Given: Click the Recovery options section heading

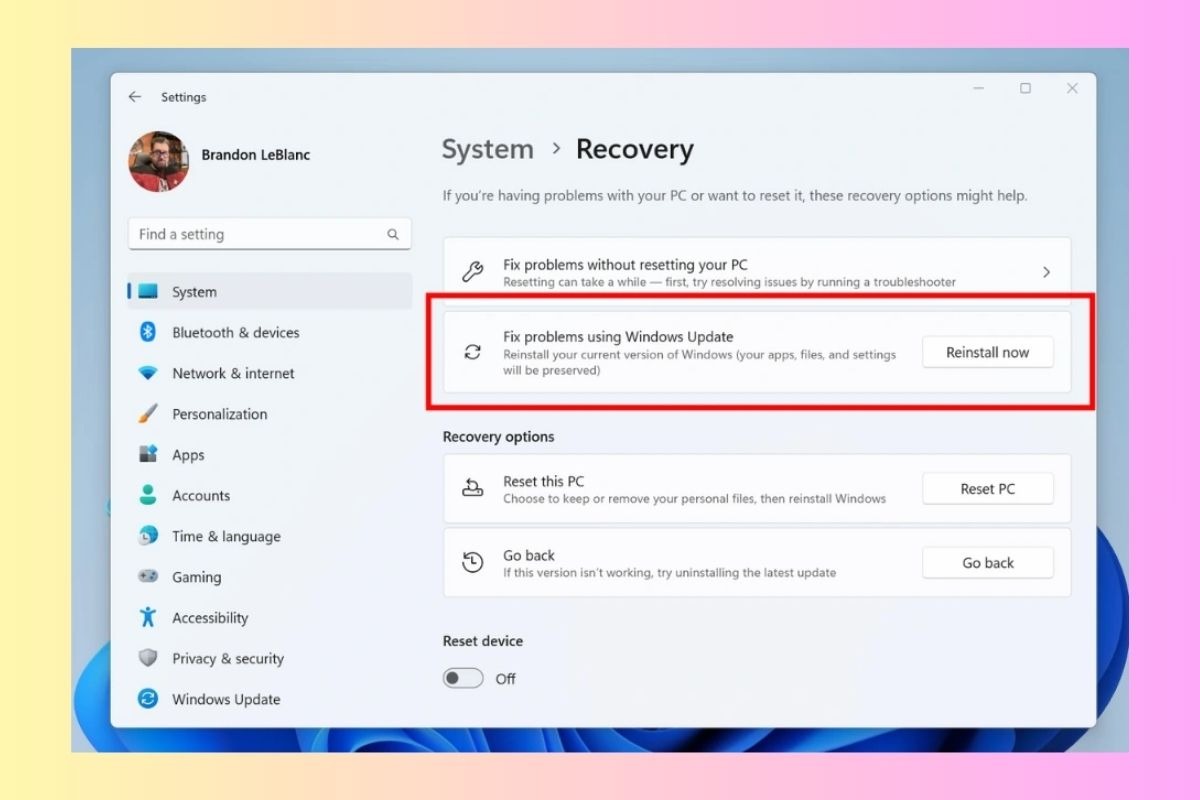Looking at the screenshot, I should [498, 437].
